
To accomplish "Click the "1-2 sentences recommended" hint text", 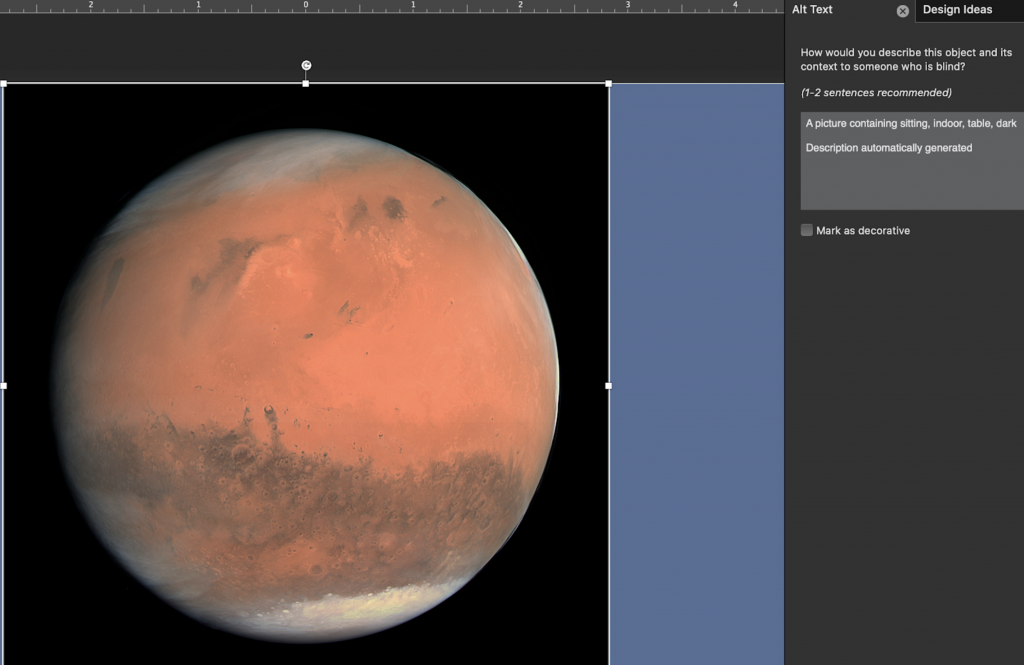I will [876, 93].
